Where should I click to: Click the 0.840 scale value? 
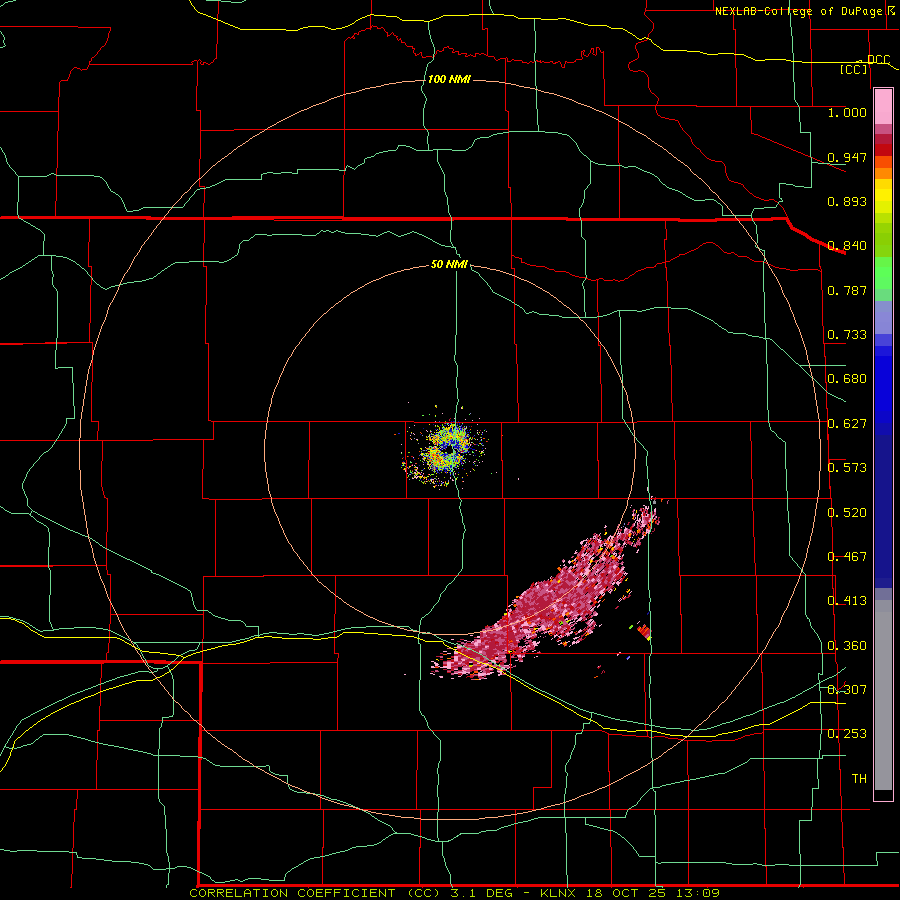pyautogui.click(x=847, y=246)
